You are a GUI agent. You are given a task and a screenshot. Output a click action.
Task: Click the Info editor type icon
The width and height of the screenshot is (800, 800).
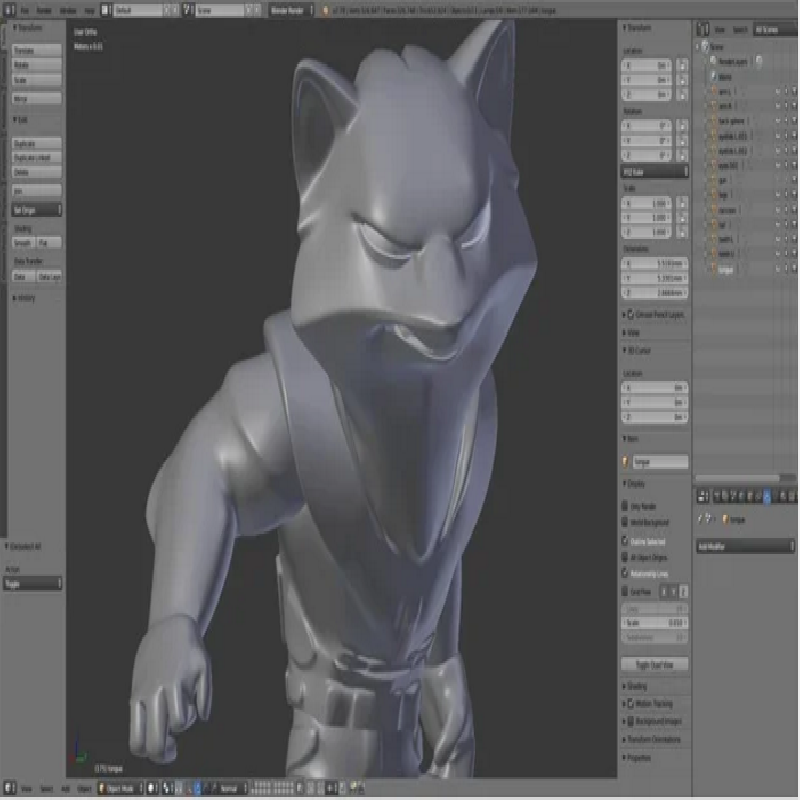coord(10,9)
